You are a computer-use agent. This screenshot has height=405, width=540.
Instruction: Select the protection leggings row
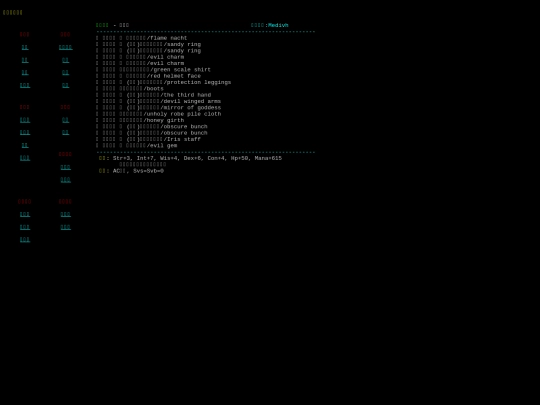click(164, 82)
